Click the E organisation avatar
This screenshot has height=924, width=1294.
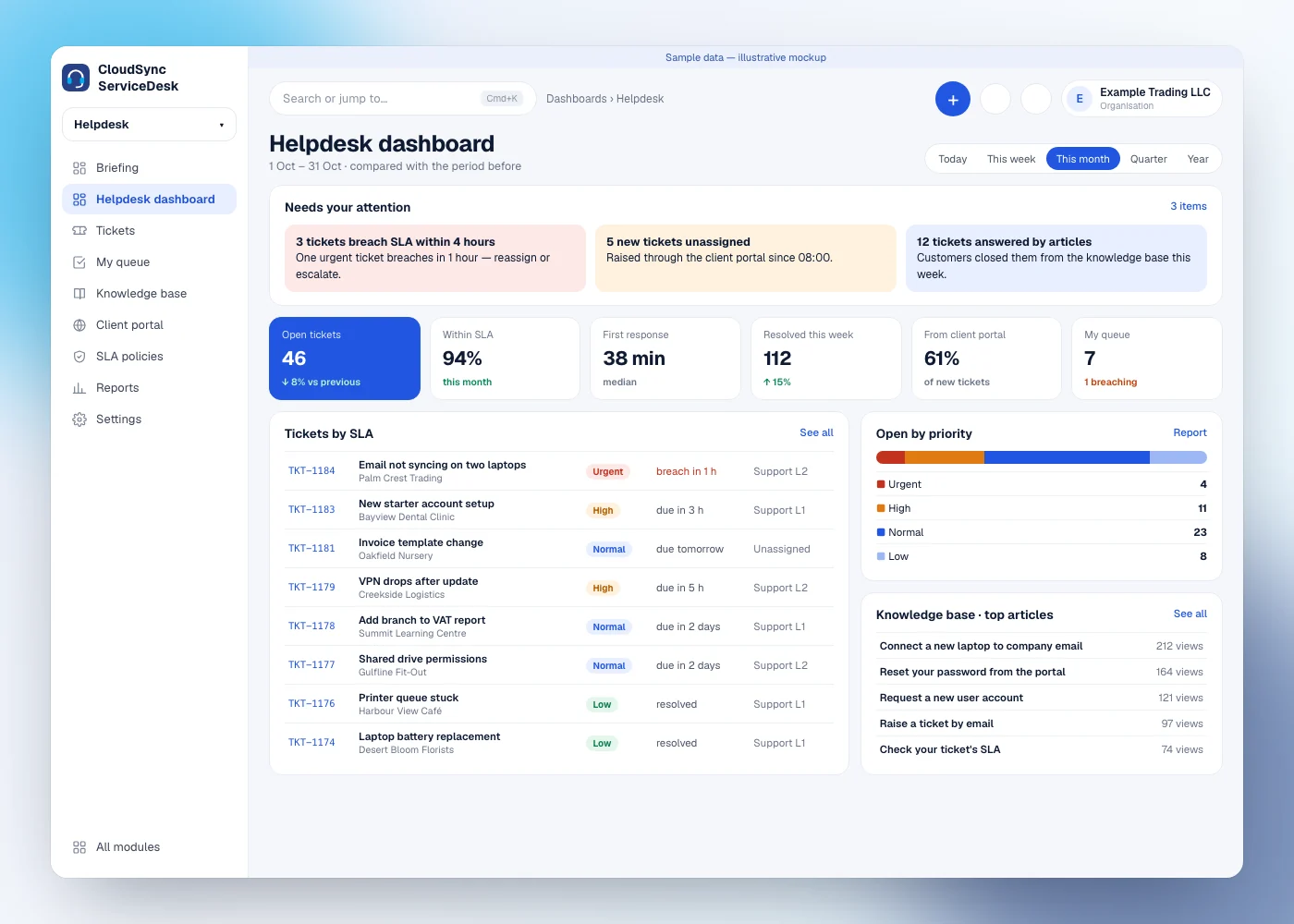tap(1080, 99)
